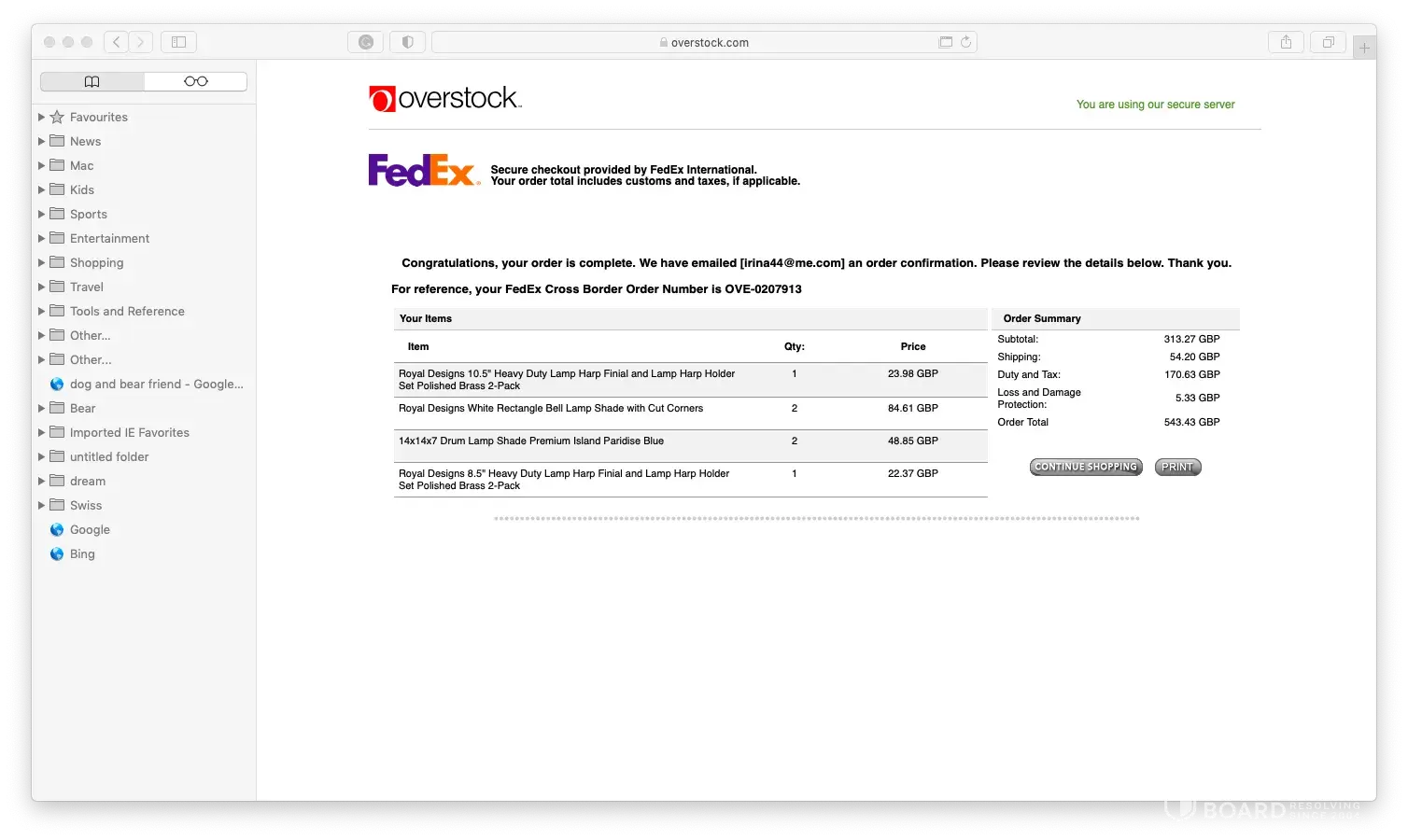Click the Subtotal value 313.27 GBP
The height and width of the screenshot is (840, 1408).
pyautogui.click(x=1191, y=339)
